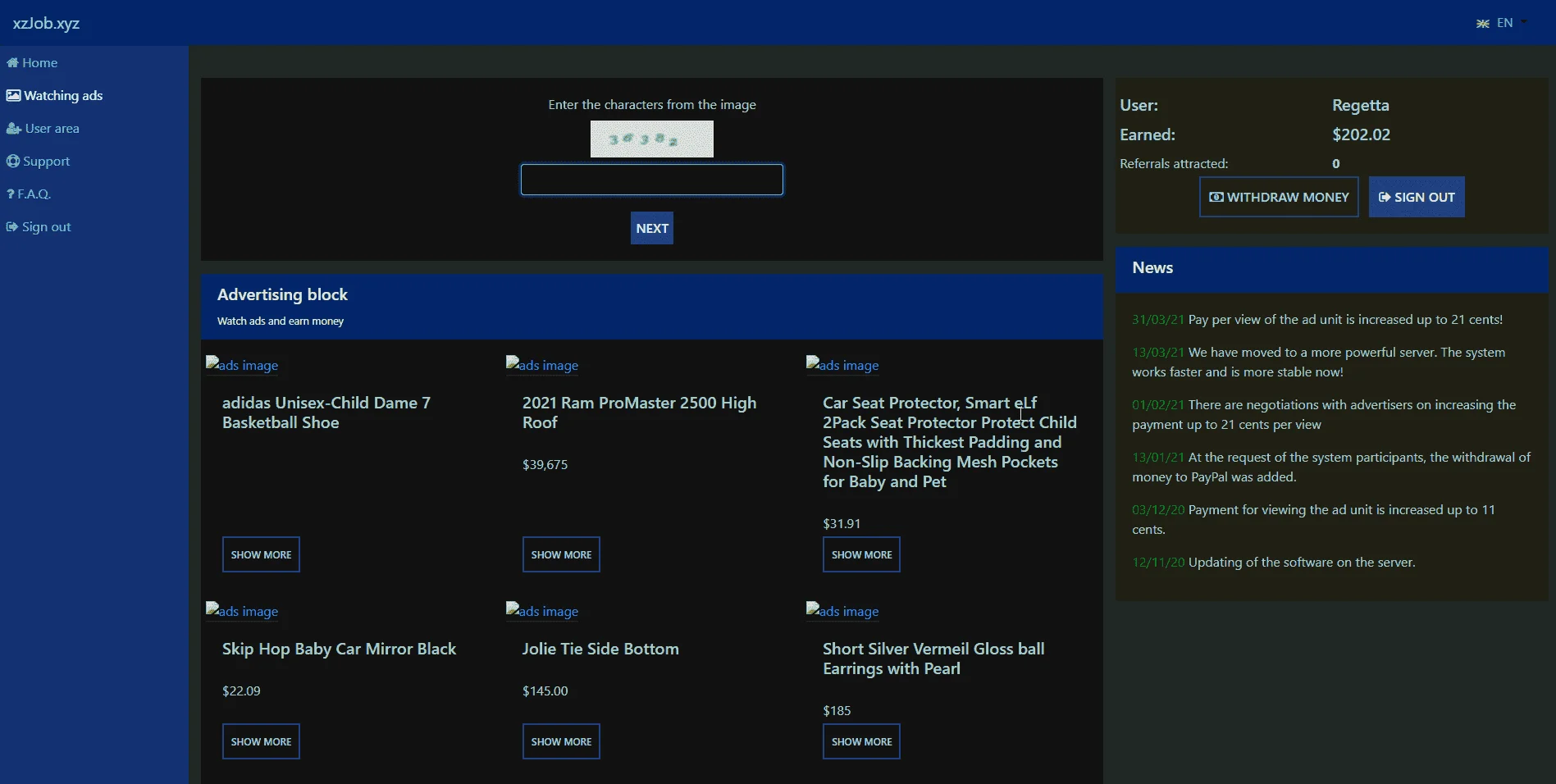Viewport: 1556px width, 784px height.
Task: Click the money icon on Withdraw Money
Action: [1216, 198]
